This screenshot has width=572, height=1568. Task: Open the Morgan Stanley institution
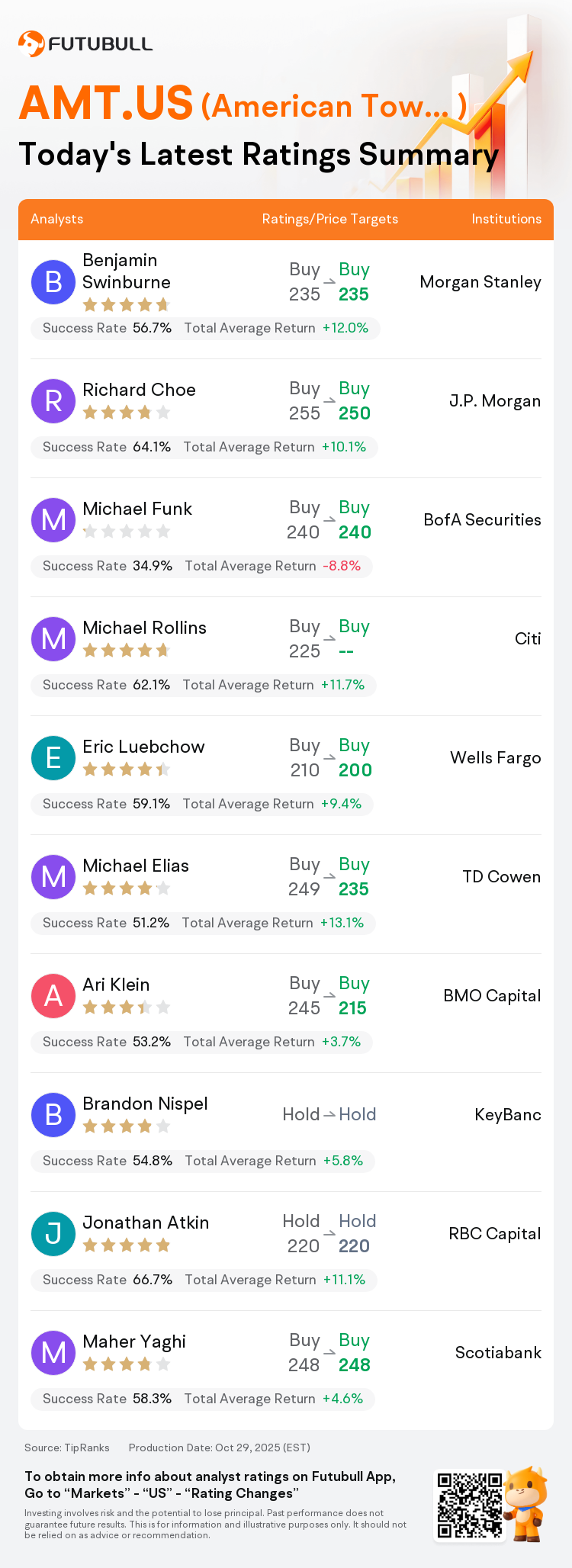tap(480, 282)
